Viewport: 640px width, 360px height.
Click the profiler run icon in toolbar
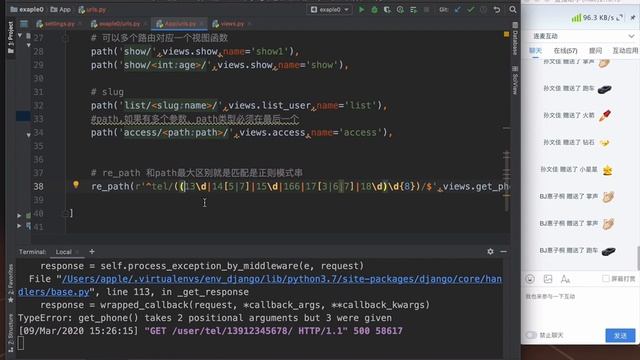(400, 9)
